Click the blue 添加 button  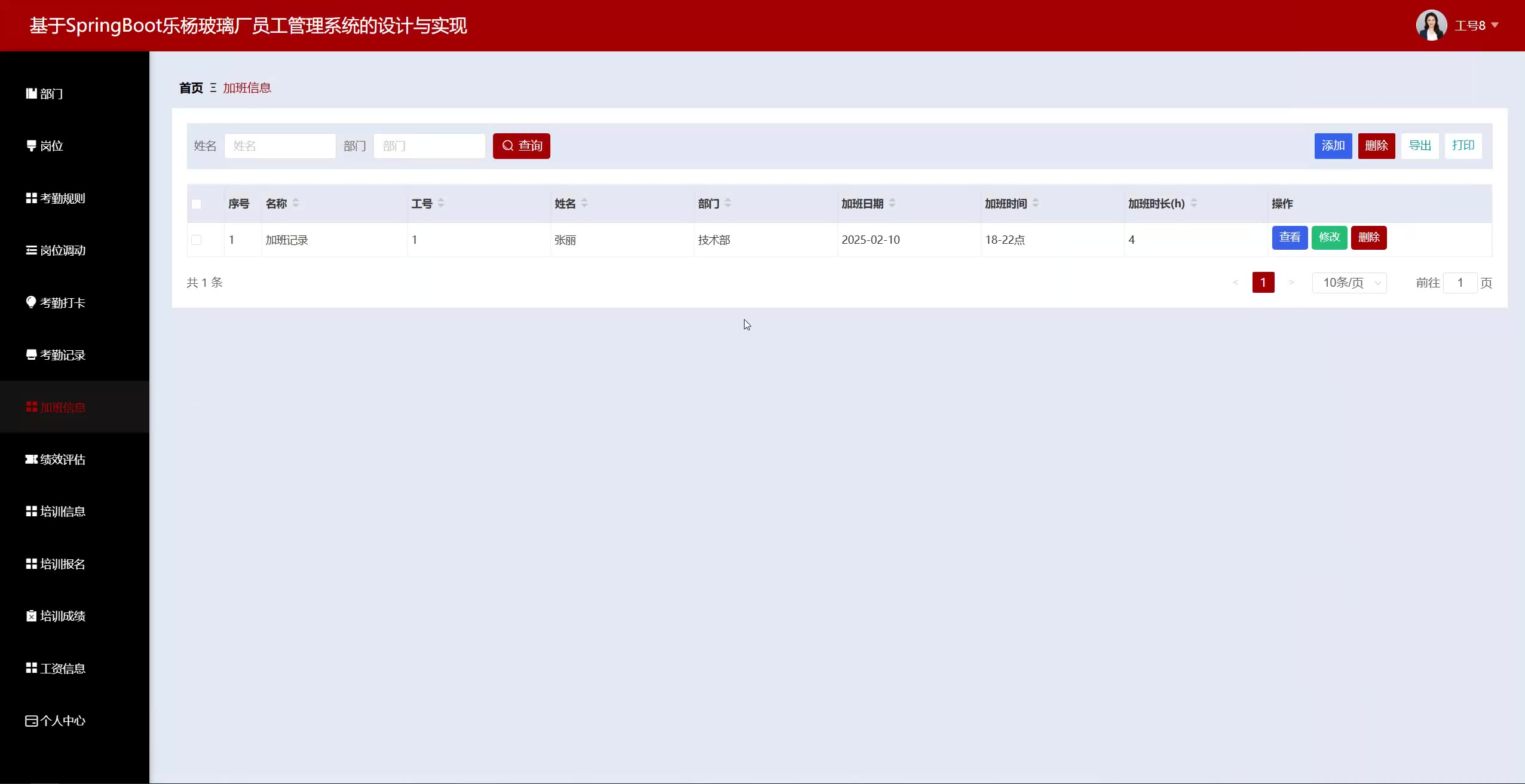coord(1333,146)
